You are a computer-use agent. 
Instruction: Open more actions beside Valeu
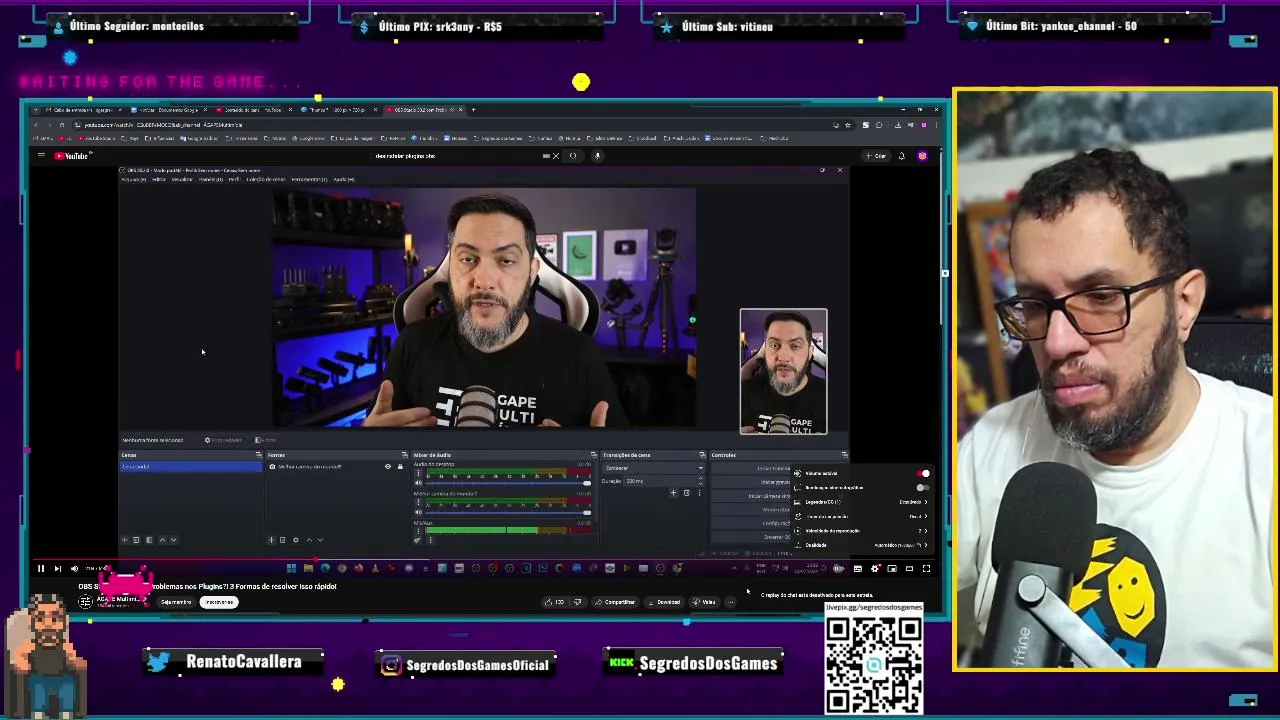[x=731, y=602]
